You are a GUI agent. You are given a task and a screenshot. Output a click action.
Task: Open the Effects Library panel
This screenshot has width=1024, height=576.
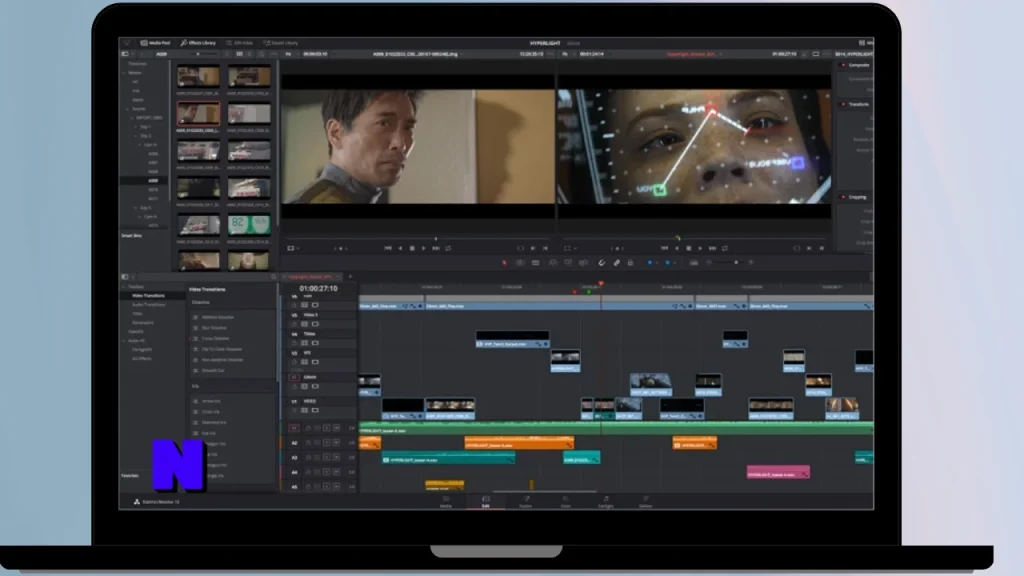coord(198,43)
